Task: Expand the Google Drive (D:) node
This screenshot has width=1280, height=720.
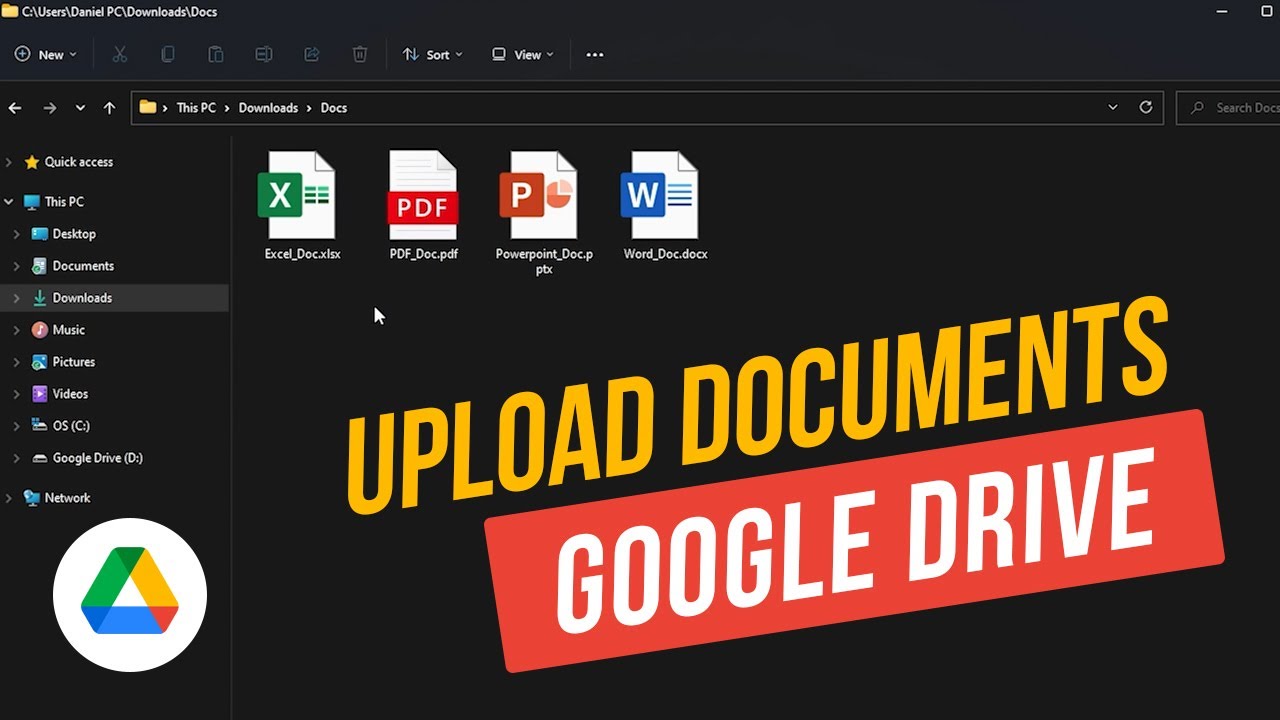Action: [x=16, y=458]
